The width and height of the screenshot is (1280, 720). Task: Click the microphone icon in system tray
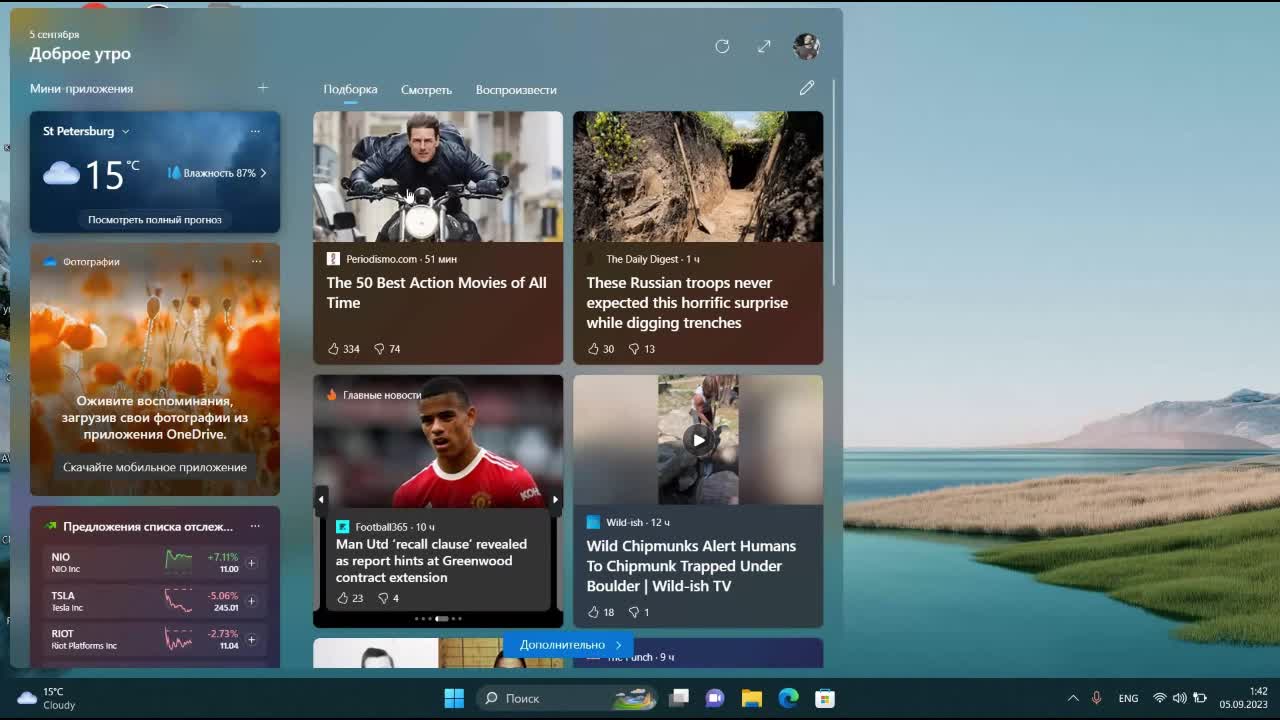[x=1096, y=698]
